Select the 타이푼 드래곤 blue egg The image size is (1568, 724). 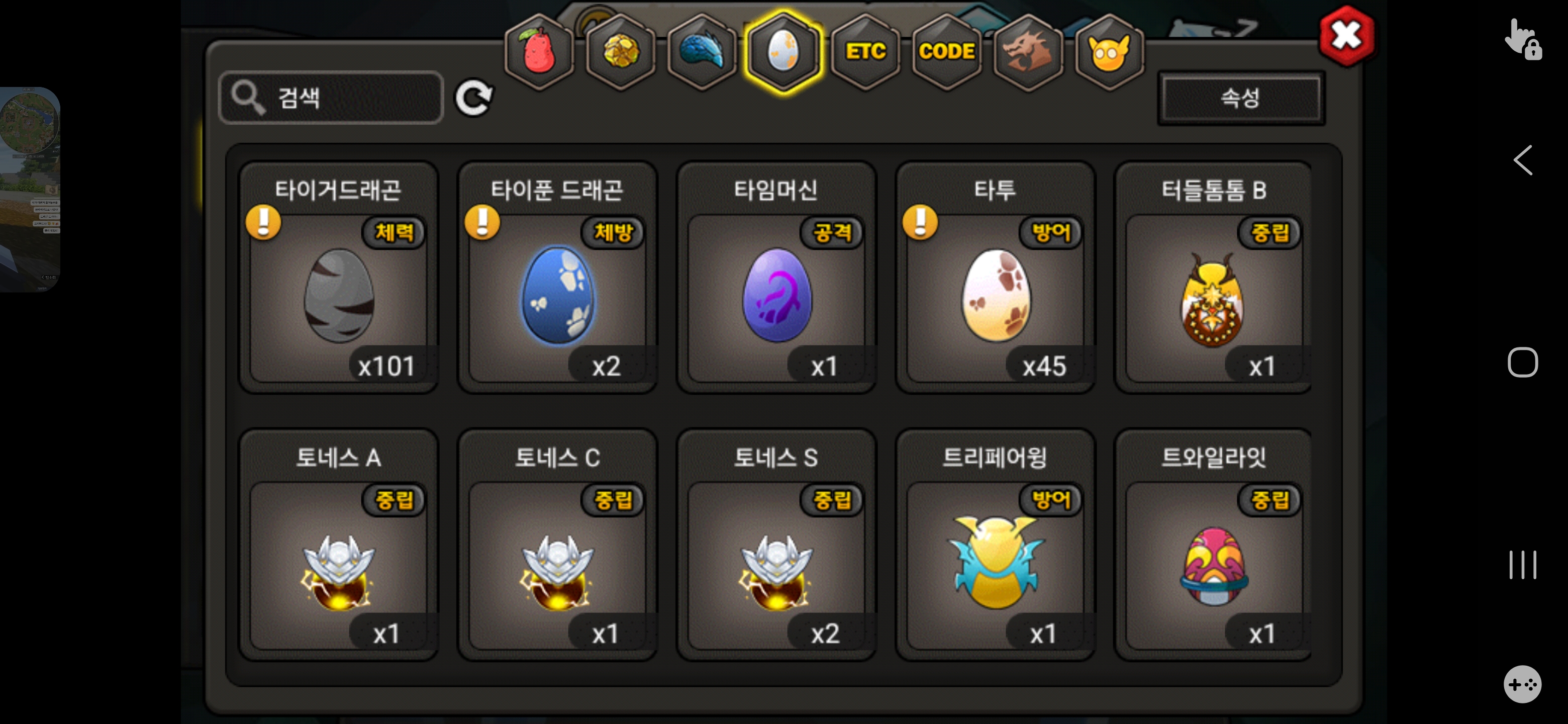pyautogui.click(x=557, y=277)
